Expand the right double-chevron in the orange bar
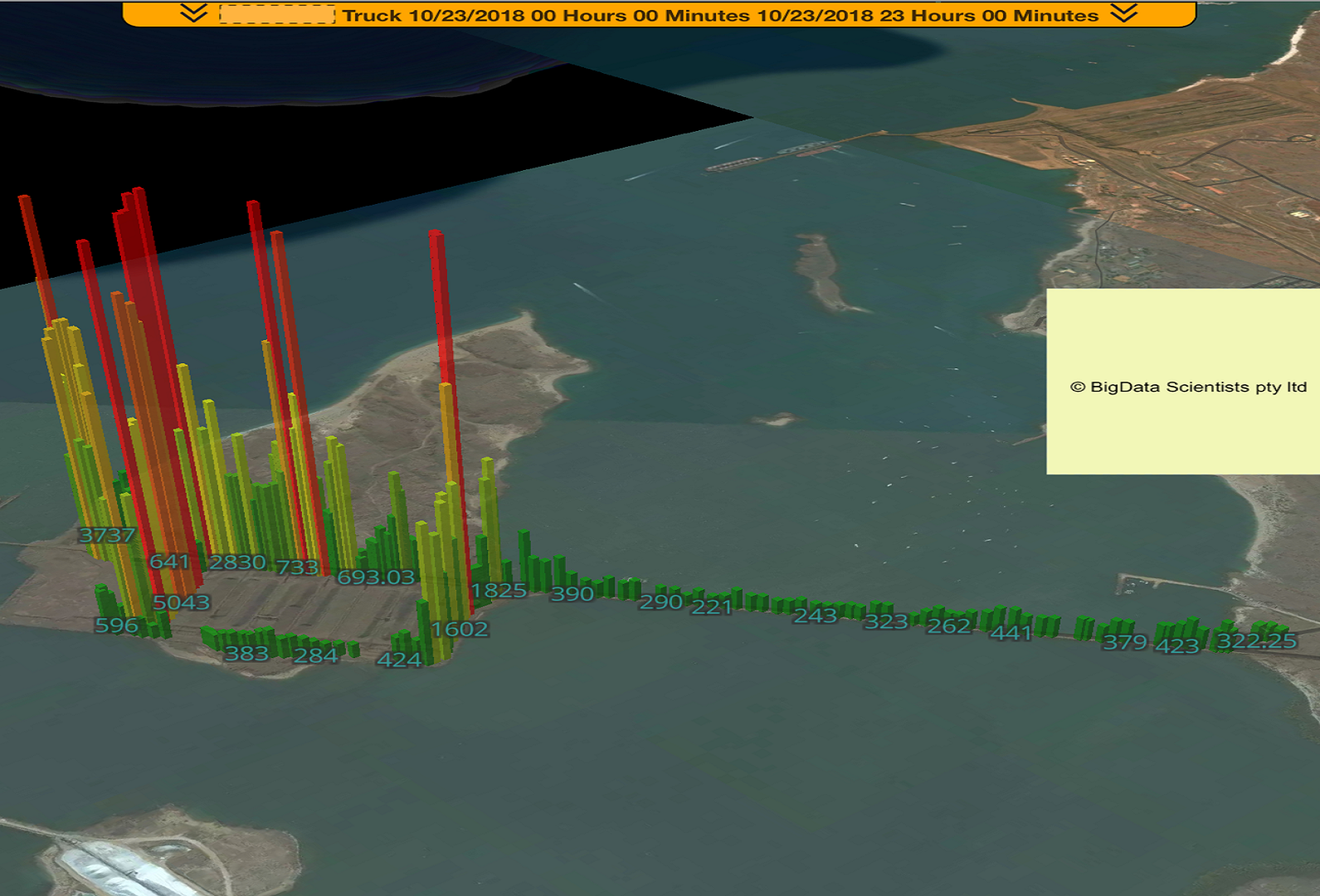 click(x=1124, y=12)
